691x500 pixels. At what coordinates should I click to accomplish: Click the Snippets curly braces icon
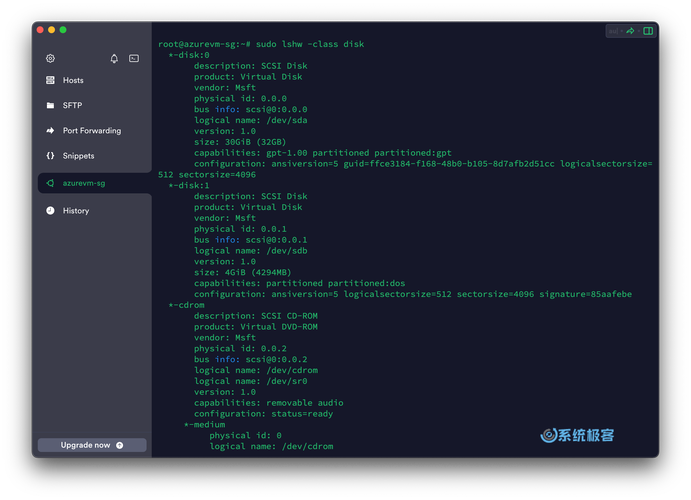point(51,156)
